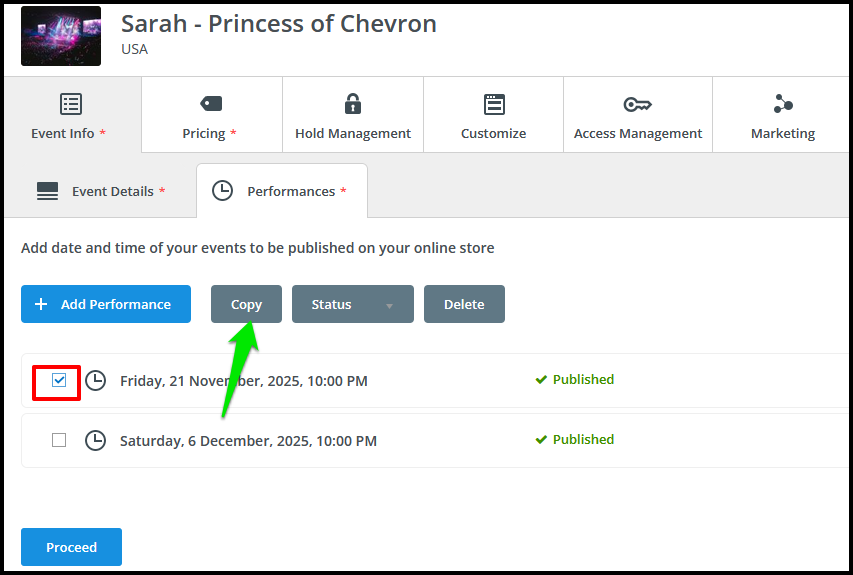This screenshot has width=853, height=575.
Task: Select the Performances sub-tab label
Action: click(291, 191)
